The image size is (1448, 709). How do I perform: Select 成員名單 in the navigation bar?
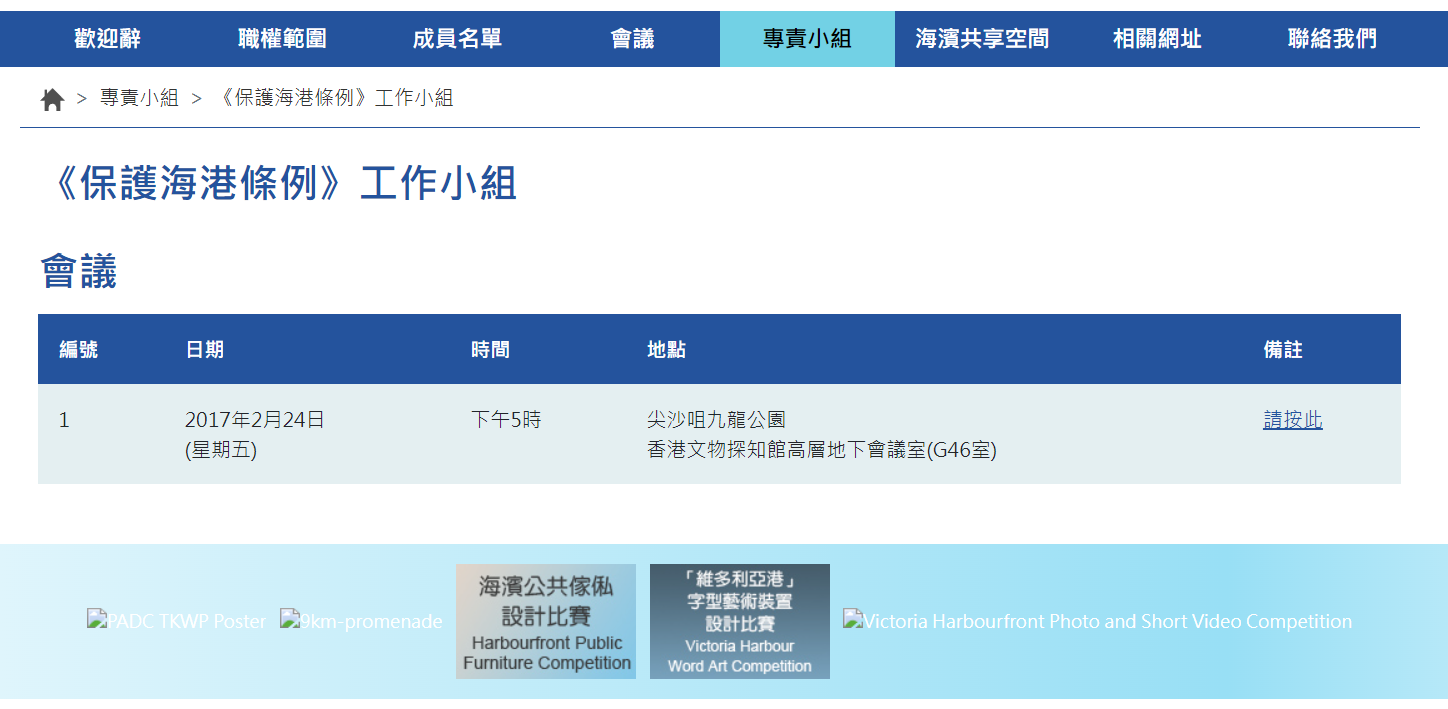click(x=457, y=39)
